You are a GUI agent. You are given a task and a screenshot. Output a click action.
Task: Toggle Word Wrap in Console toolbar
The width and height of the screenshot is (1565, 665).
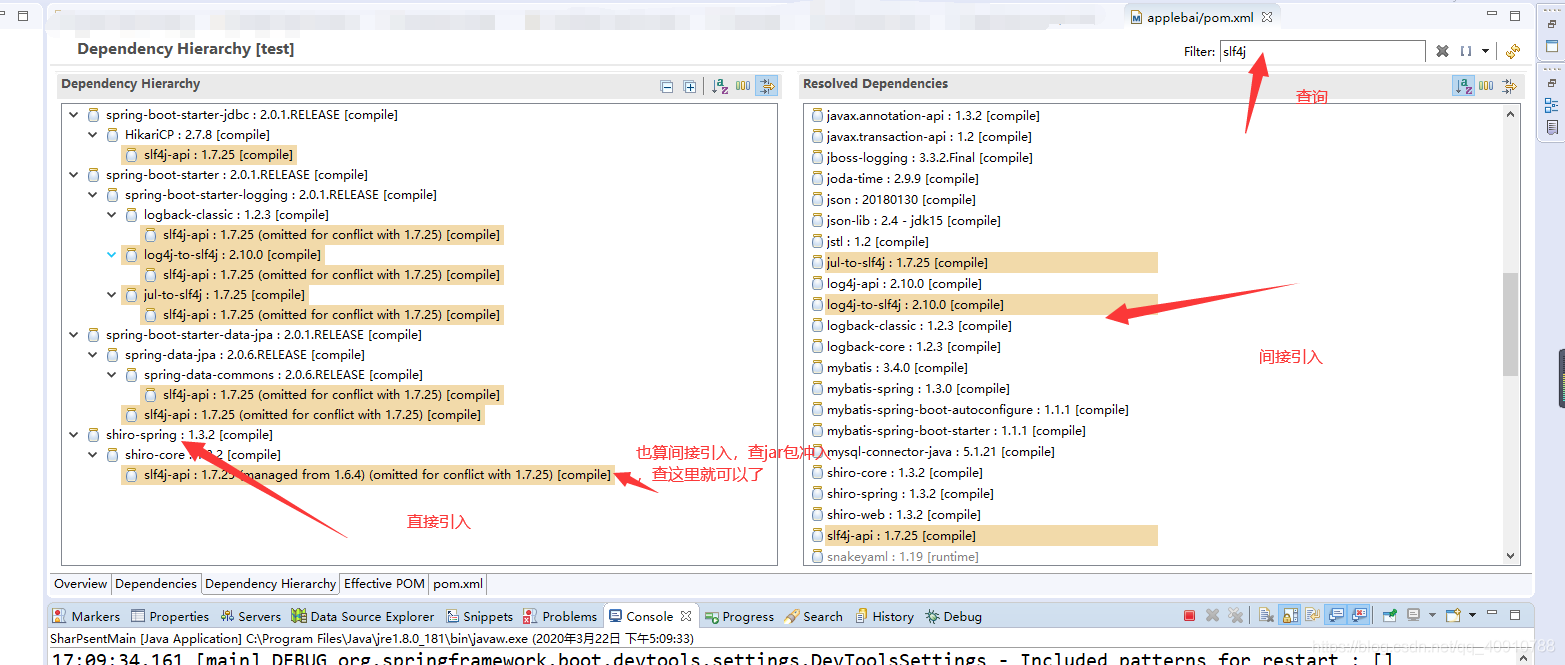click(x=1312, y=615)
